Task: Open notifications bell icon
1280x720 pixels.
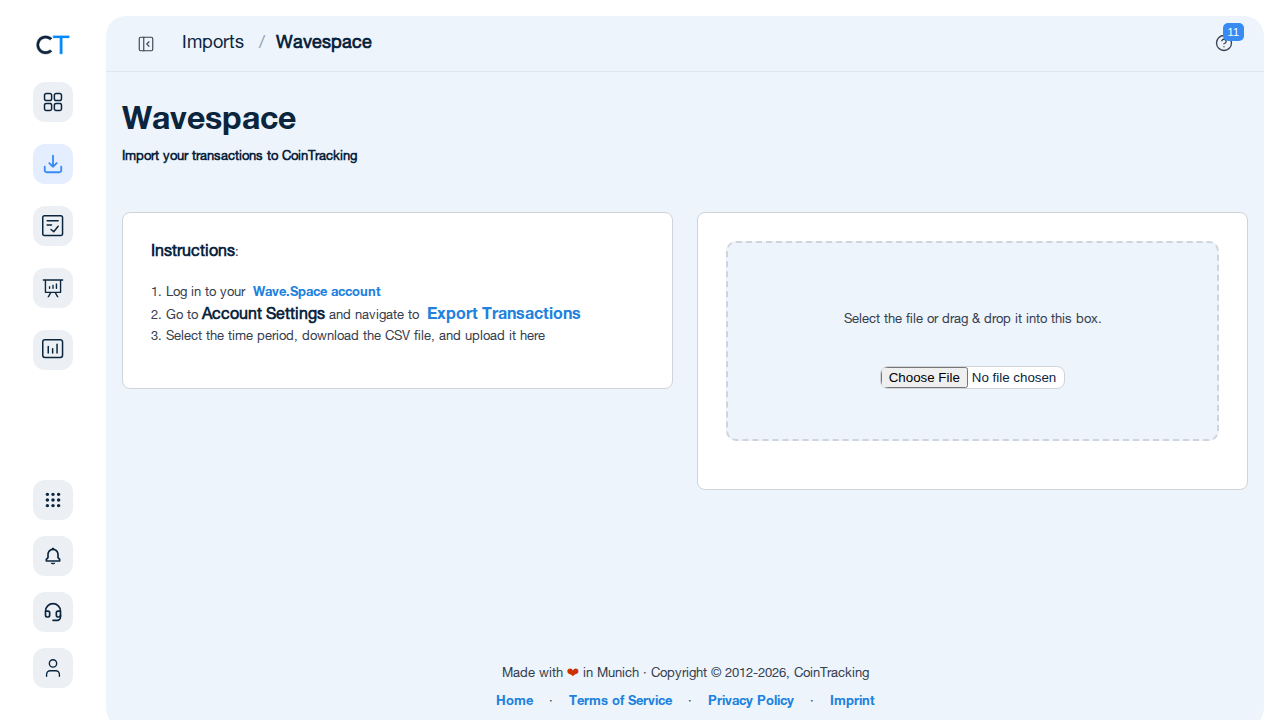Action: (53, 556)
